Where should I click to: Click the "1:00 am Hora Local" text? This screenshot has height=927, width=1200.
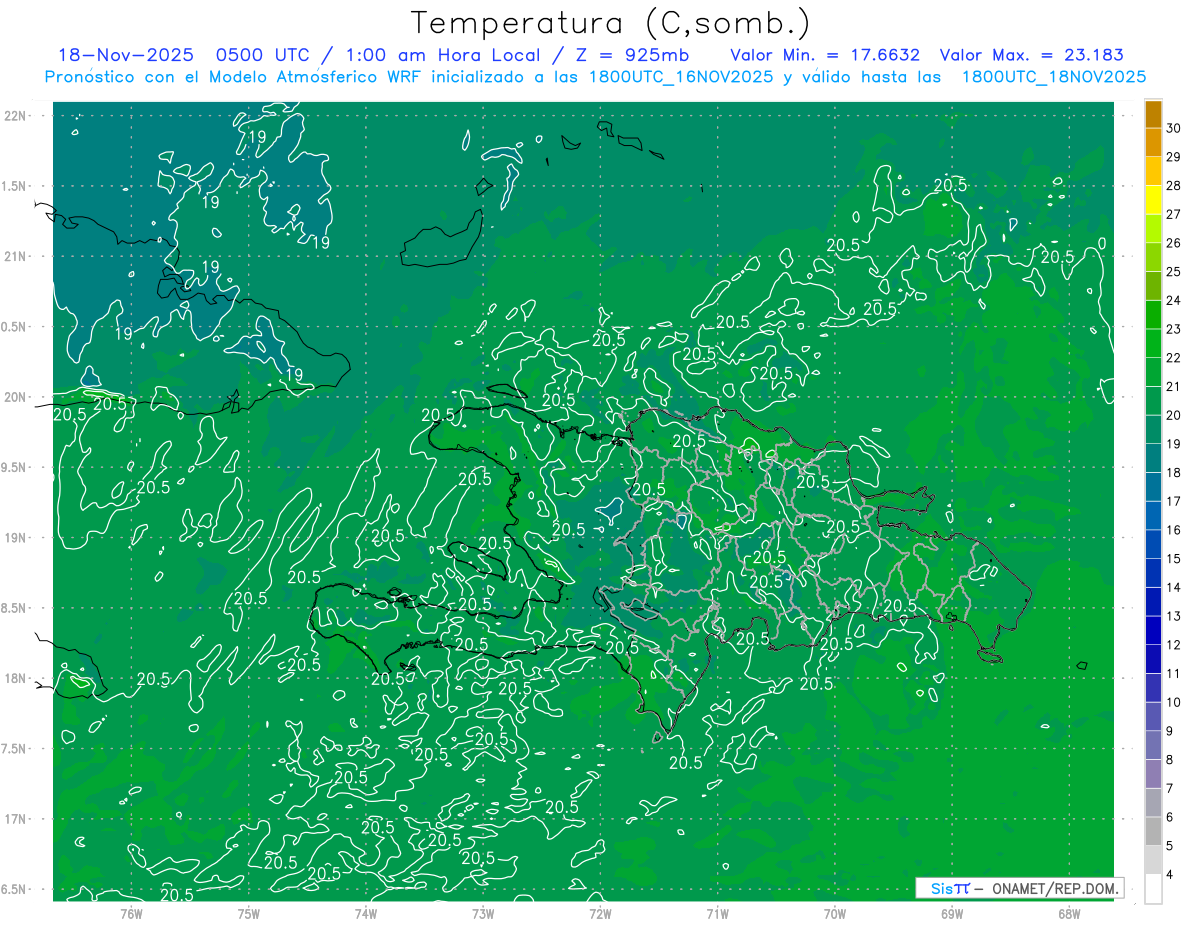pyautogui.click(x=444, y=55)
